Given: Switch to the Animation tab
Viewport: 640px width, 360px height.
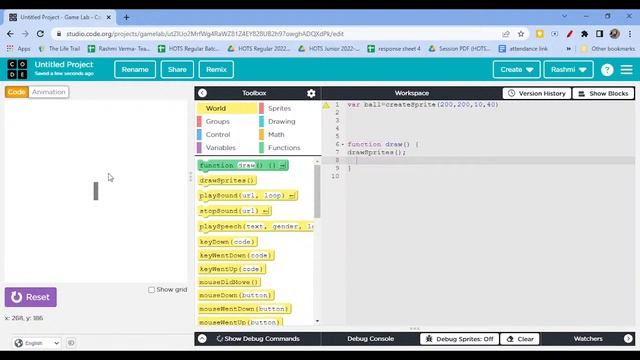Looking at the screenshot, I should pos(49,92).
